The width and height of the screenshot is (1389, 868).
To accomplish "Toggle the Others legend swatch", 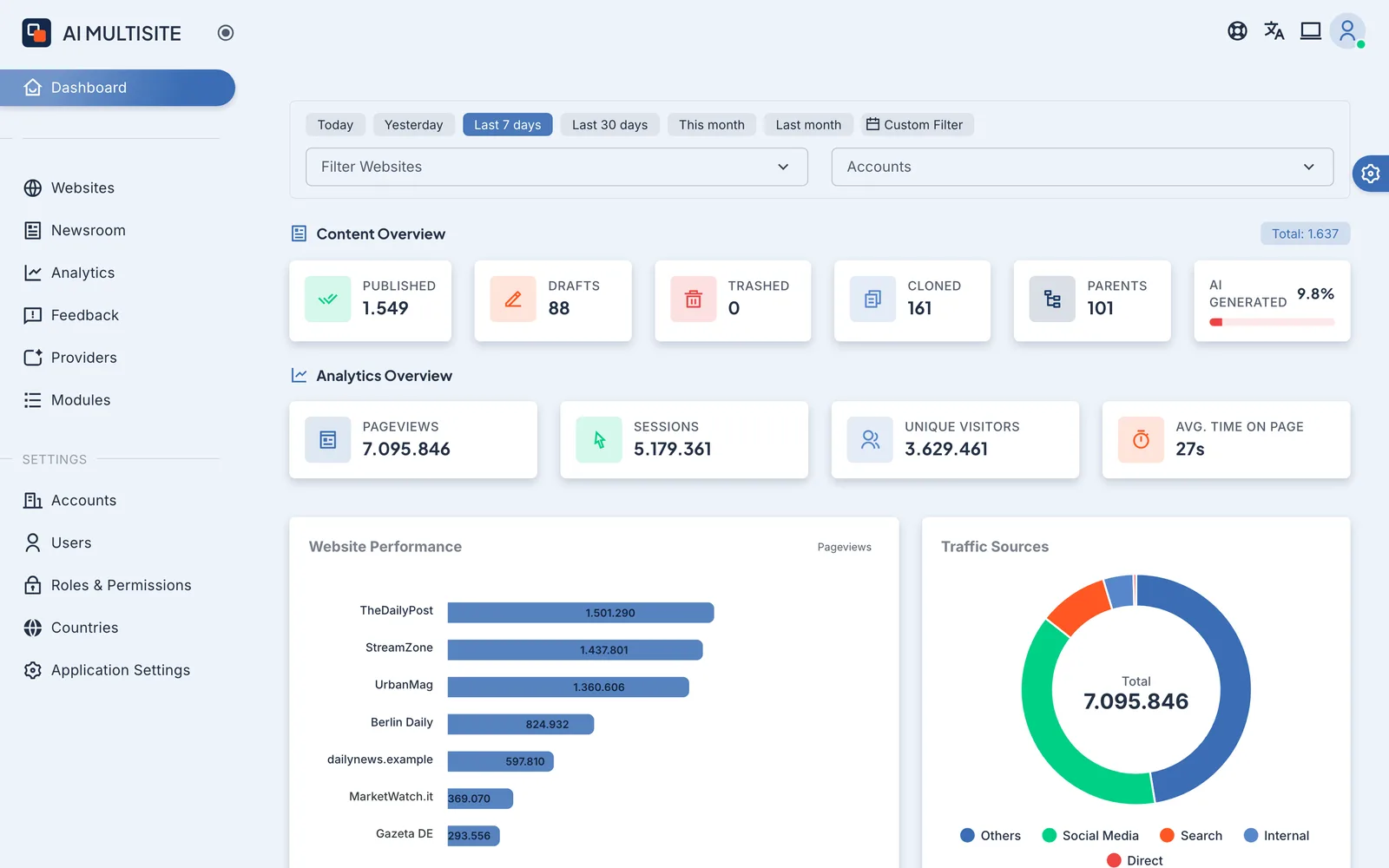I will (967, 835).
